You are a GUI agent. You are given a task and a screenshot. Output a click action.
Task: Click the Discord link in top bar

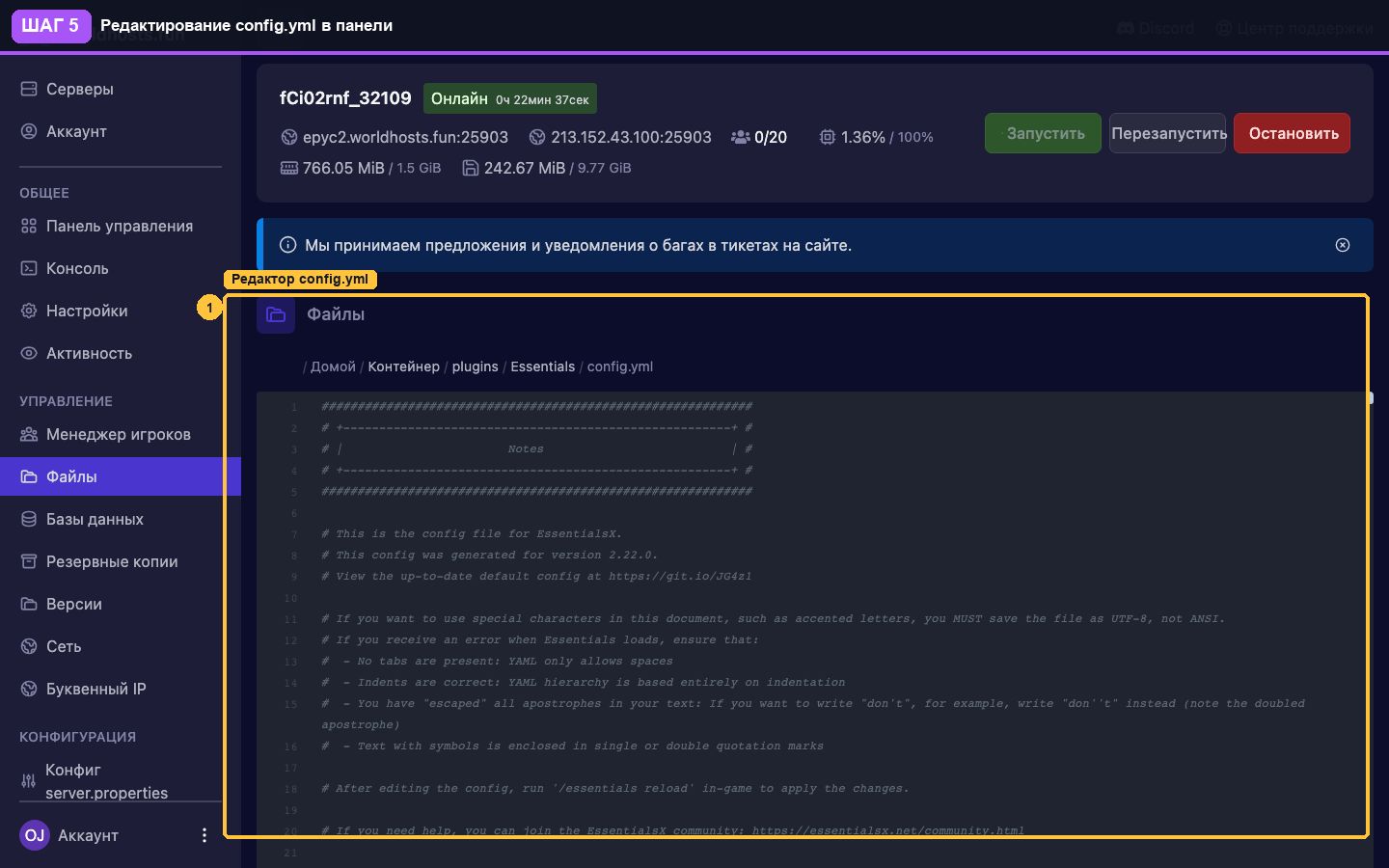tap(1156, 28)
